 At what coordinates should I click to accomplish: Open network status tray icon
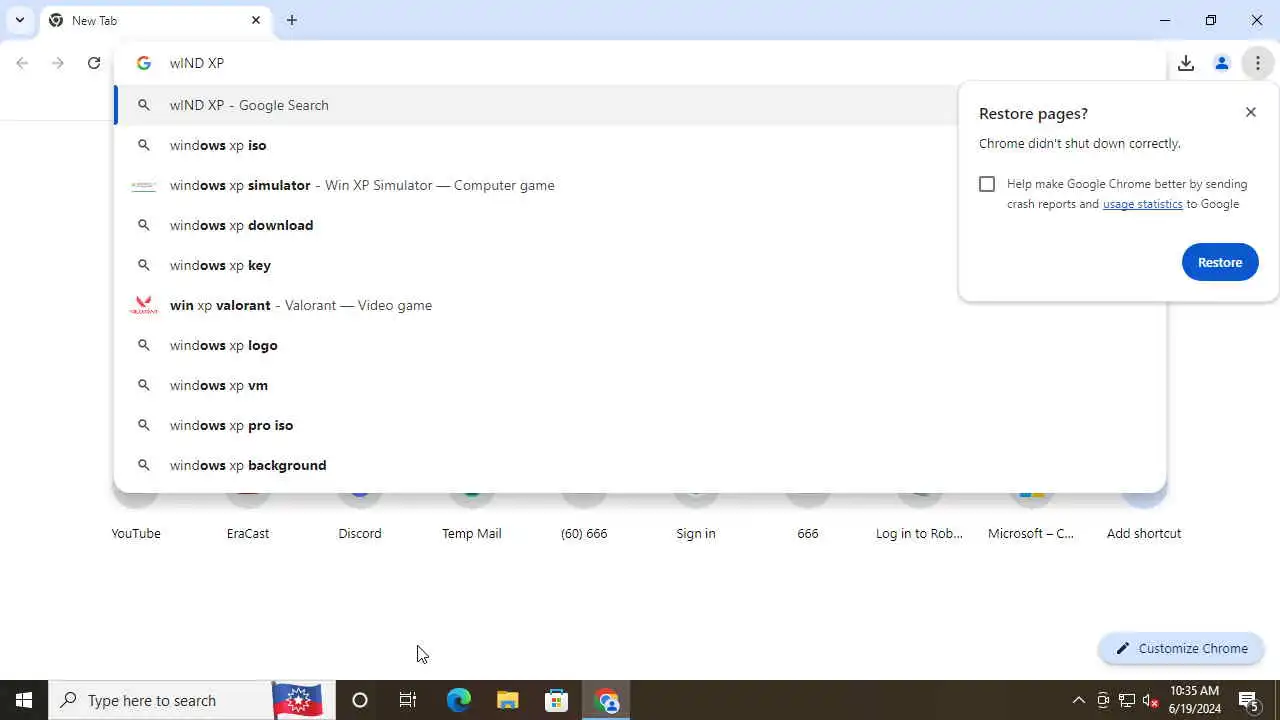coord(1127,700)
